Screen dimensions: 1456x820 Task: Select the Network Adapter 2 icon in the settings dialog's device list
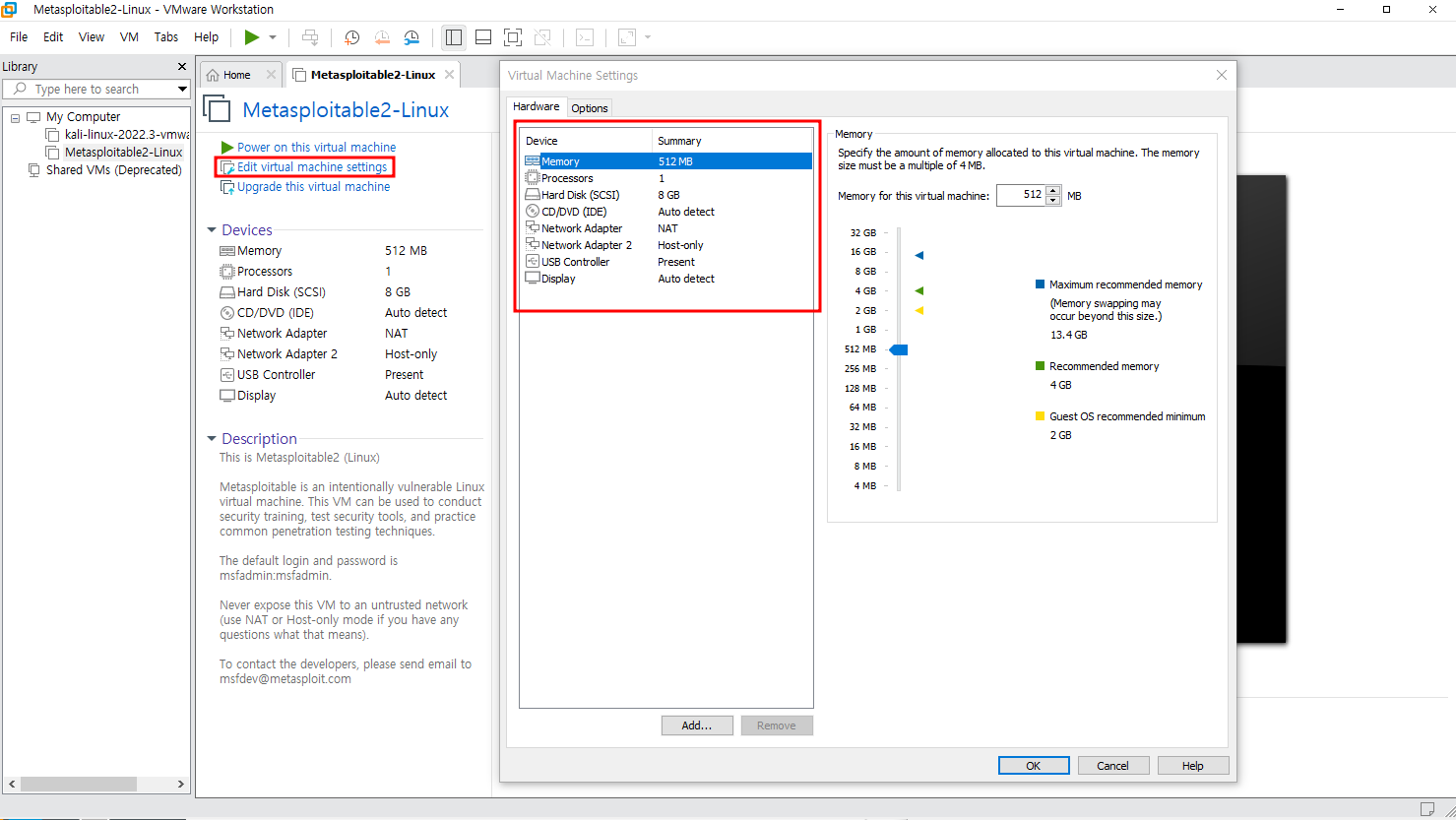533,245
